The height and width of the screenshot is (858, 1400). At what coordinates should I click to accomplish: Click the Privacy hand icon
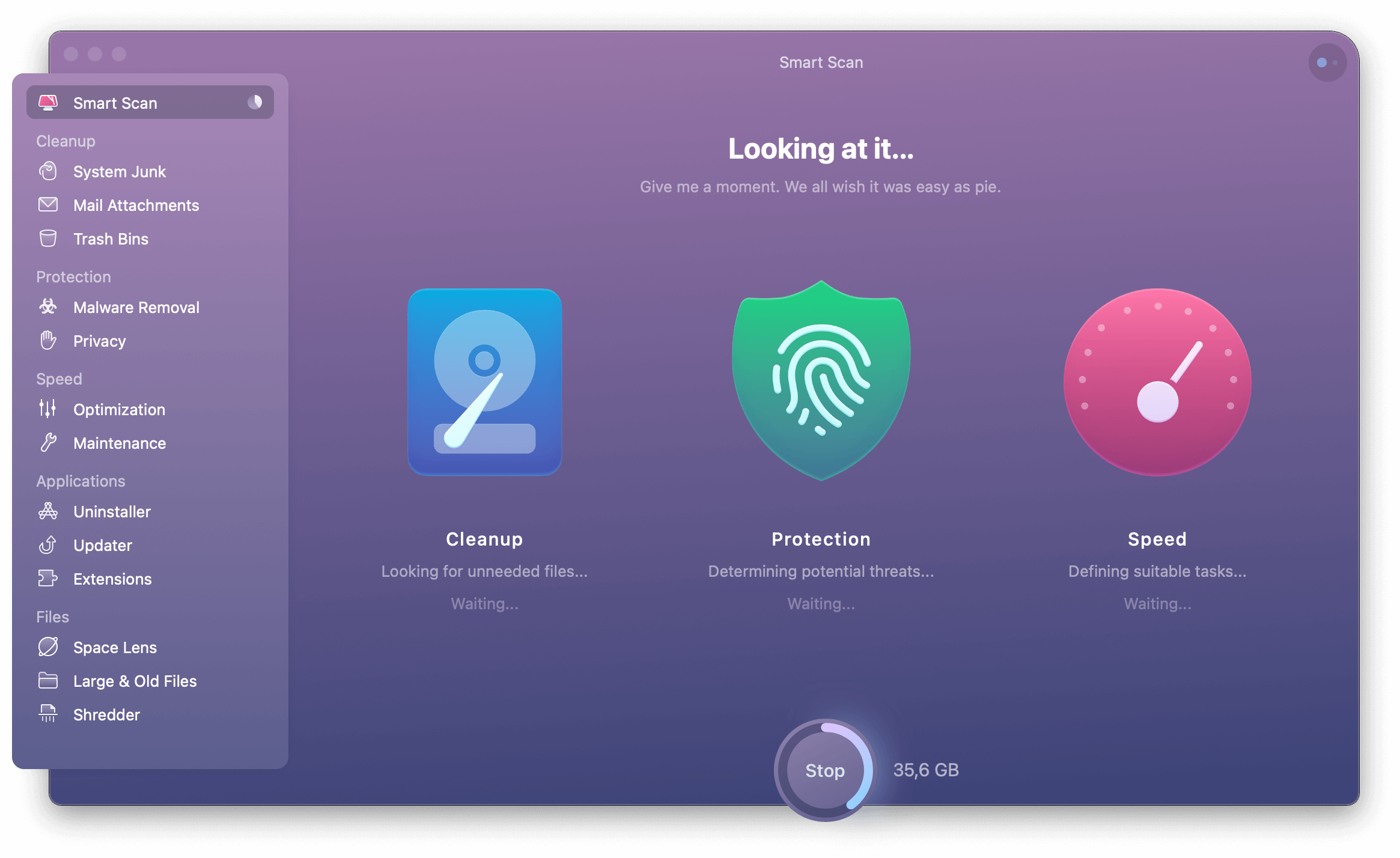point(48,341)
